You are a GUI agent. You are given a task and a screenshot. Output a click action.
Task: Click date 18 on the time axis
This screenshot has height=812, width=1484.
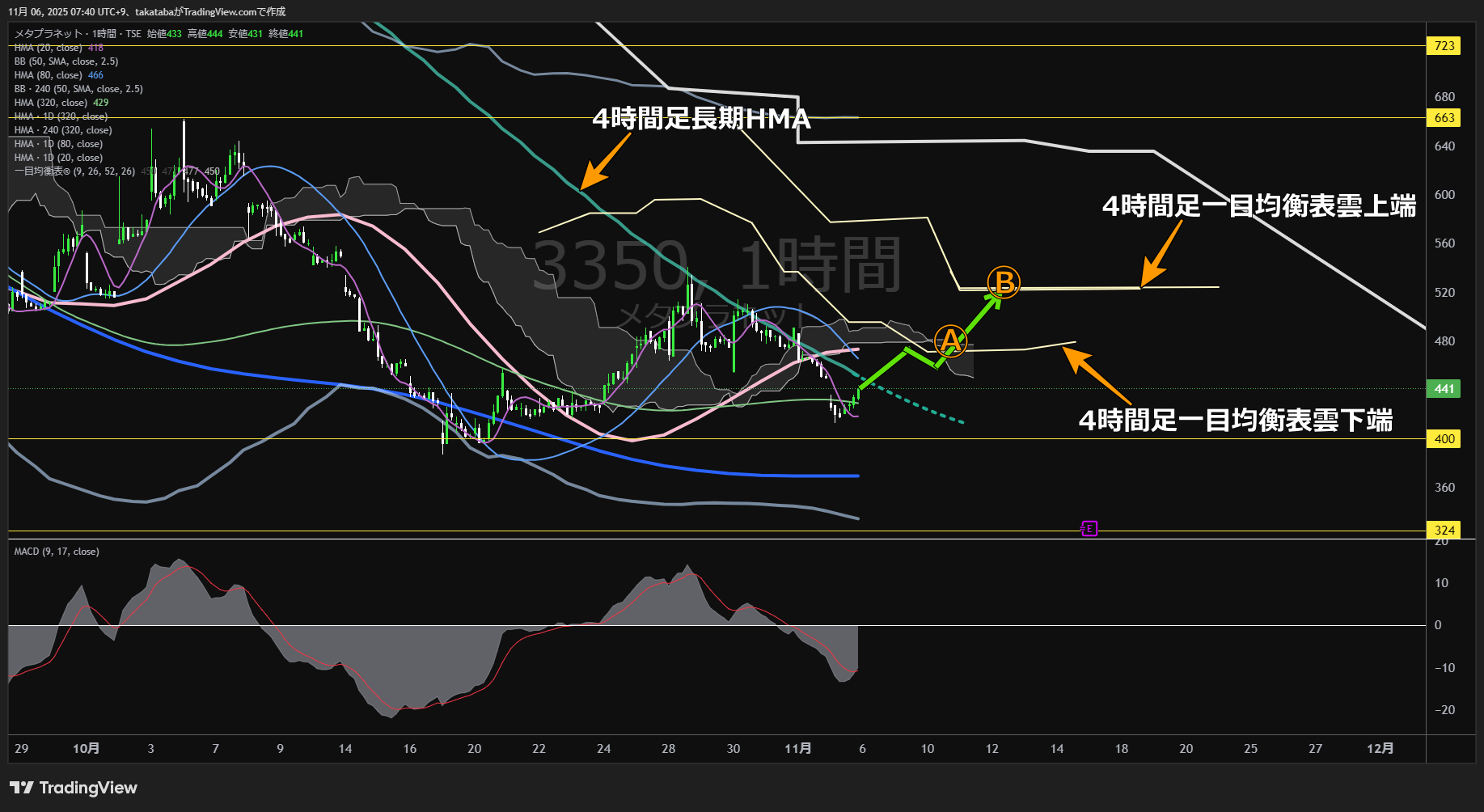pyautogui.click(x=1122, y=749)
